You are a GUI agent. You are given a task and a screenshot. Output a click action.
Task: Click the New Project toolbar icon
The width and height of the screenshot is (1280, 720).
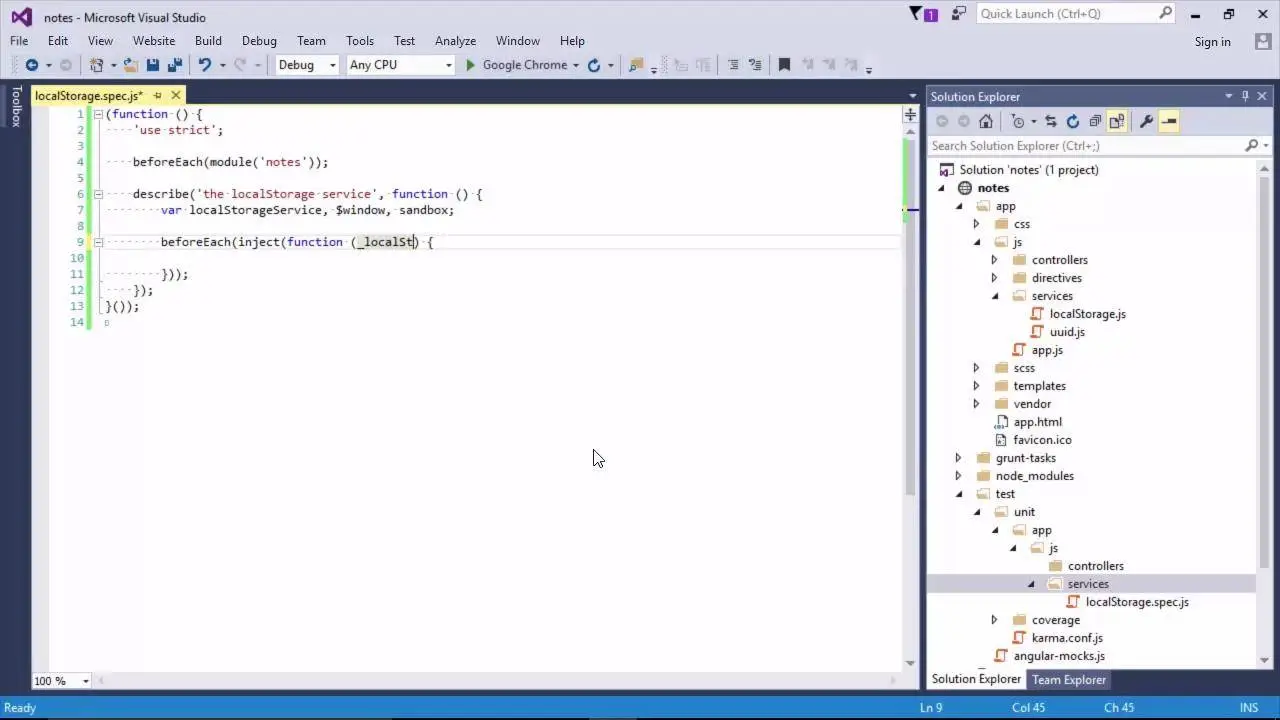pyautogui.click(x=96, y=65)
